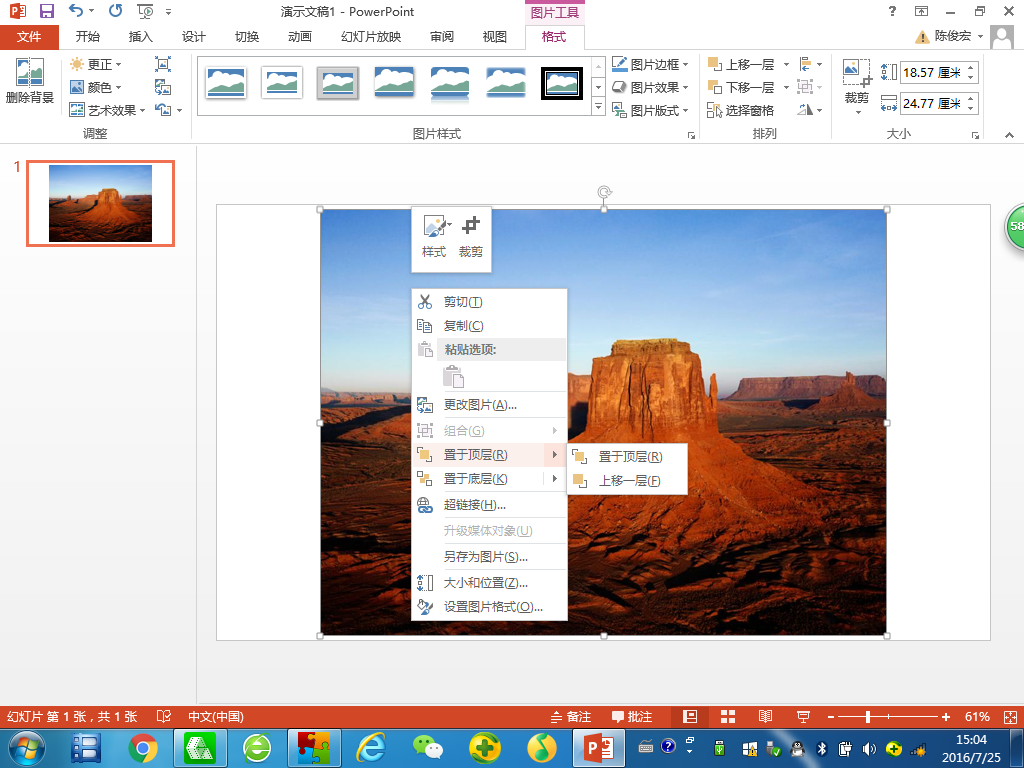This screenshot has width=1024, height=768.
Task: Click the save icon in quick access toolbar
Action: click(x=46, y=11)
